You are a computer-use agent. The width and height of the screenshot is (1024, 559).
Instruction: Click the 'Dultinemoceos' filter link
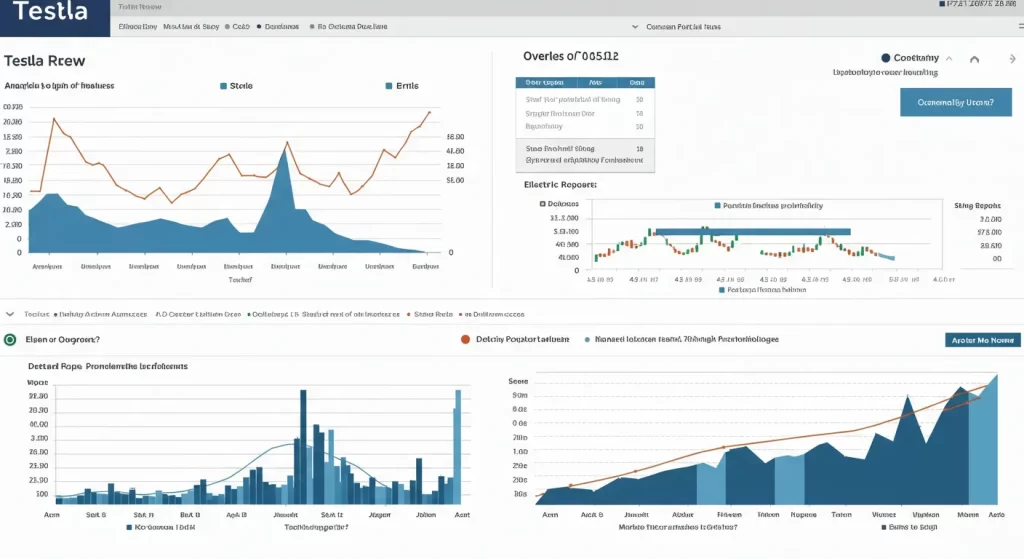[494, 315]
